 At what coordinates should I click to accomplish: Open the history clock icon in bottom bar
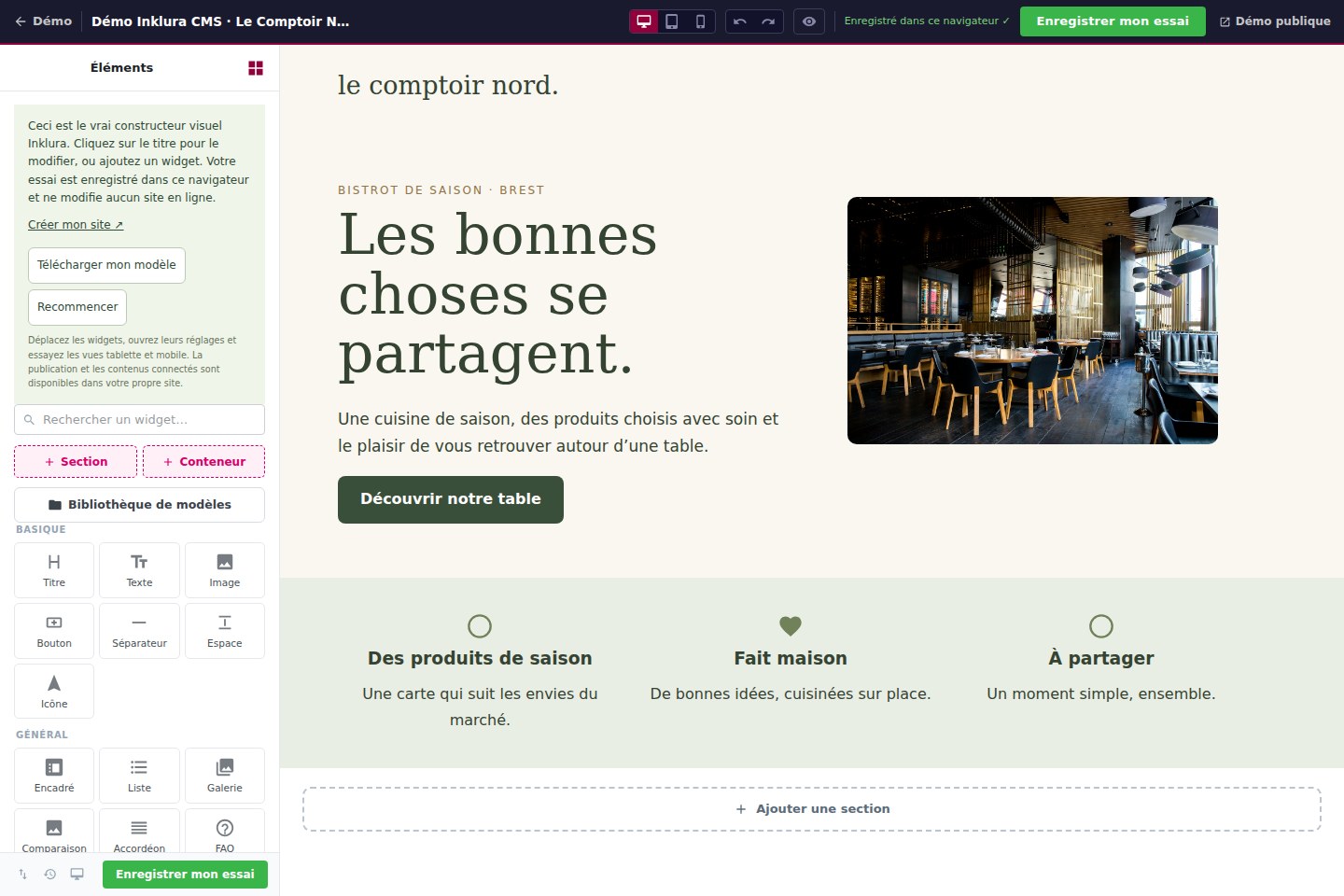(x=50, y=875)
